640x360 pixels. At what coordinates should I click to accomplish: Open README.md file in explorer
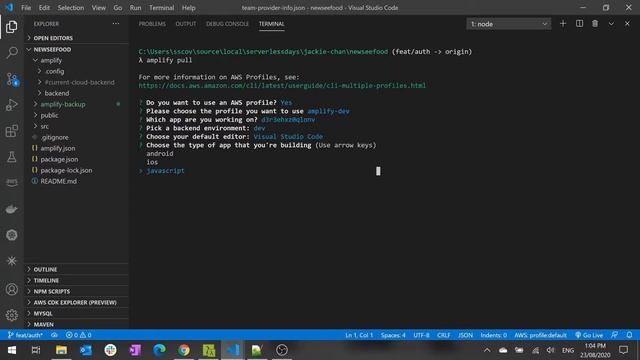(77, 181)
